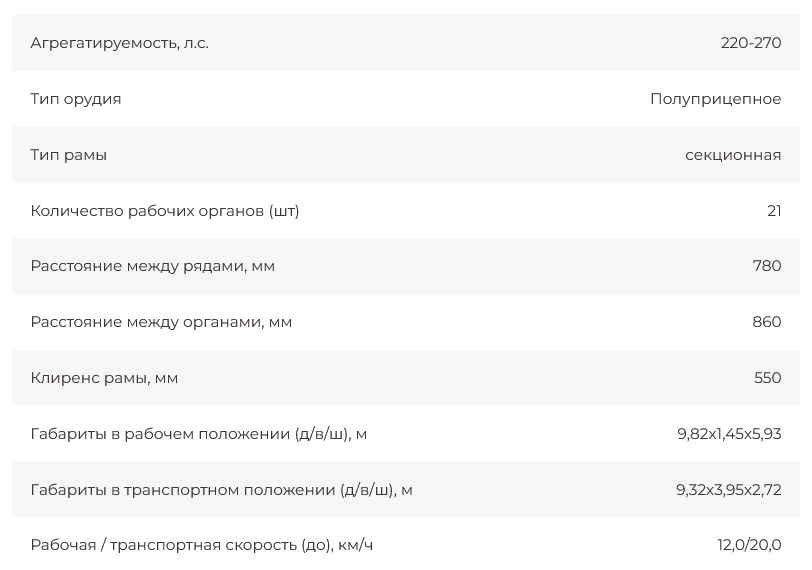Click the 'Тип рамы' label
This screenshot has height=570, width=812.
coord(69,155)
